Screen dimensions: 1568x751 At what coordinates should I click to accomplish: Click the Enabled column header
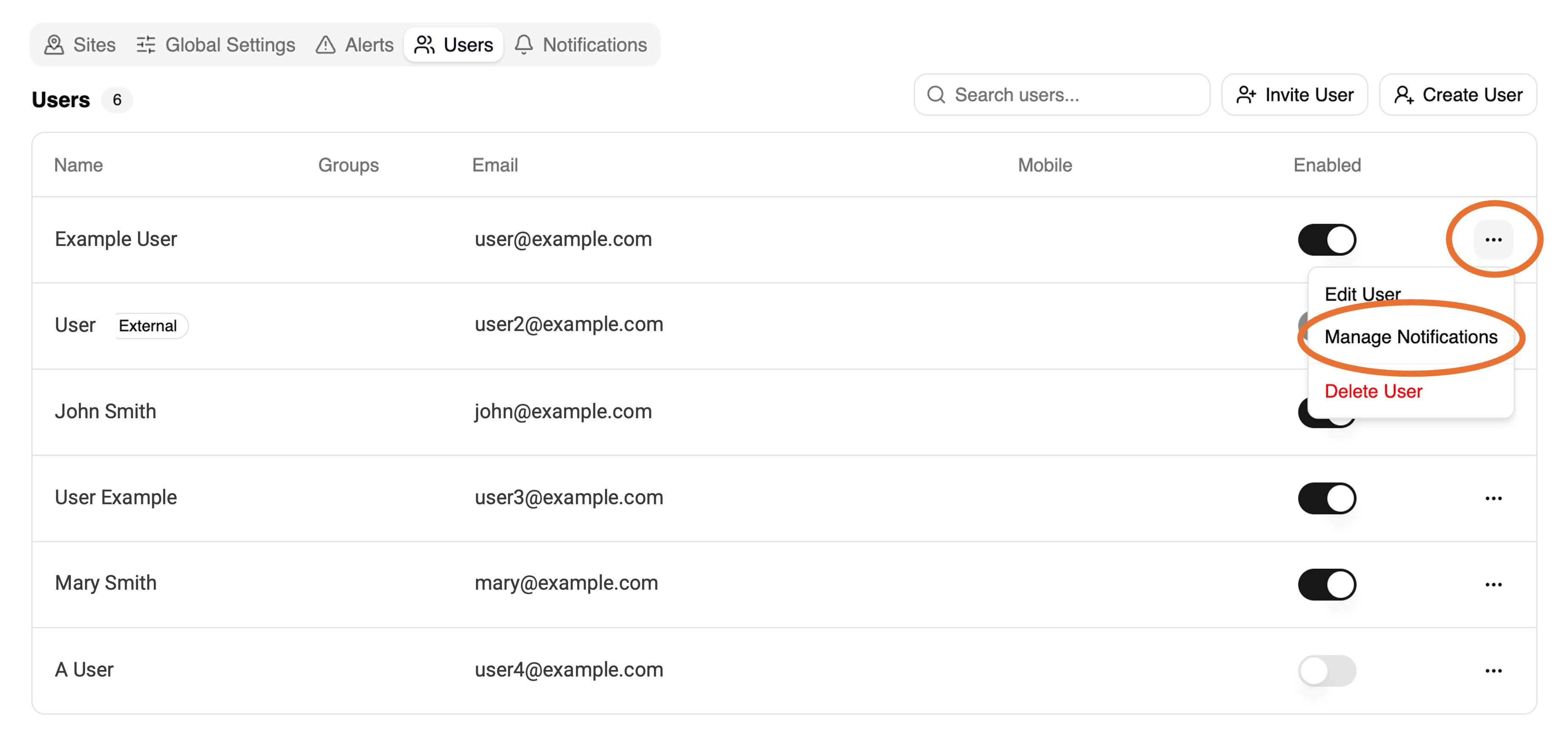(1327, 165)
